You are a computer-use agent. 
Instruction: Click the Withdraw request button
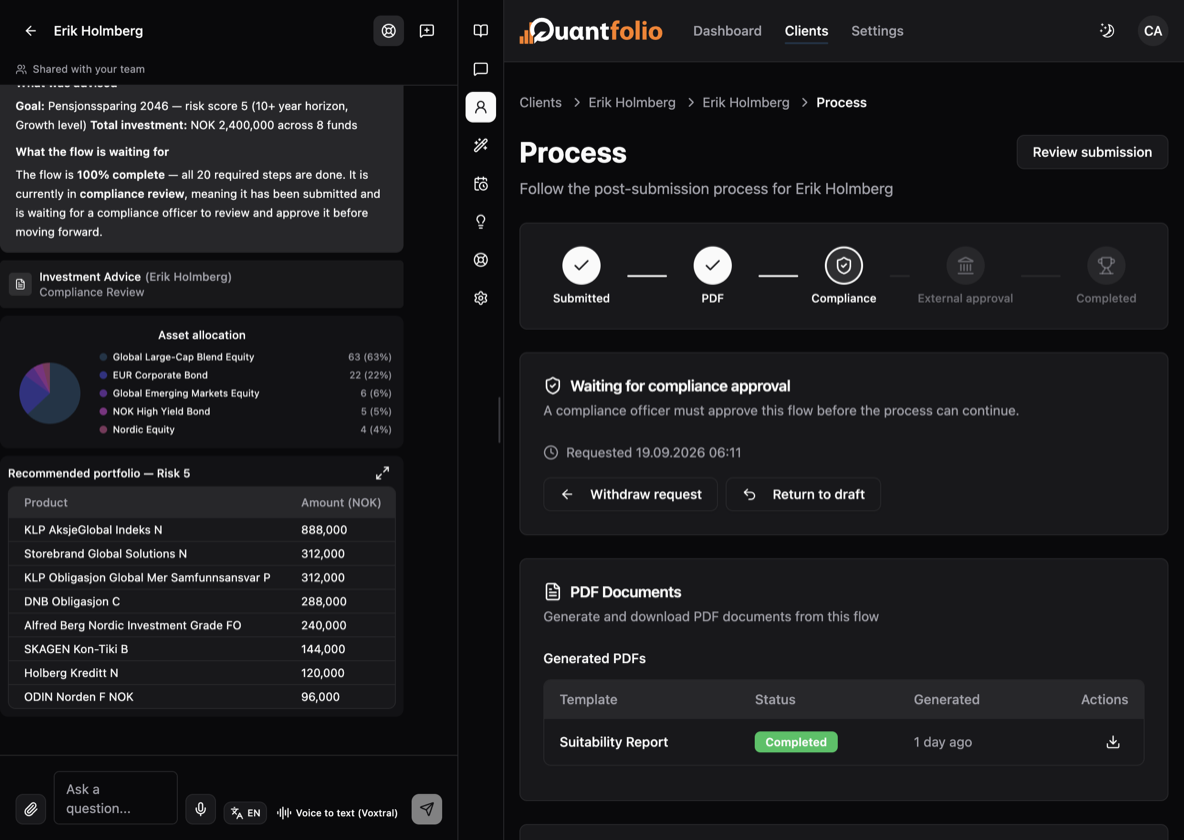[631, 494]
